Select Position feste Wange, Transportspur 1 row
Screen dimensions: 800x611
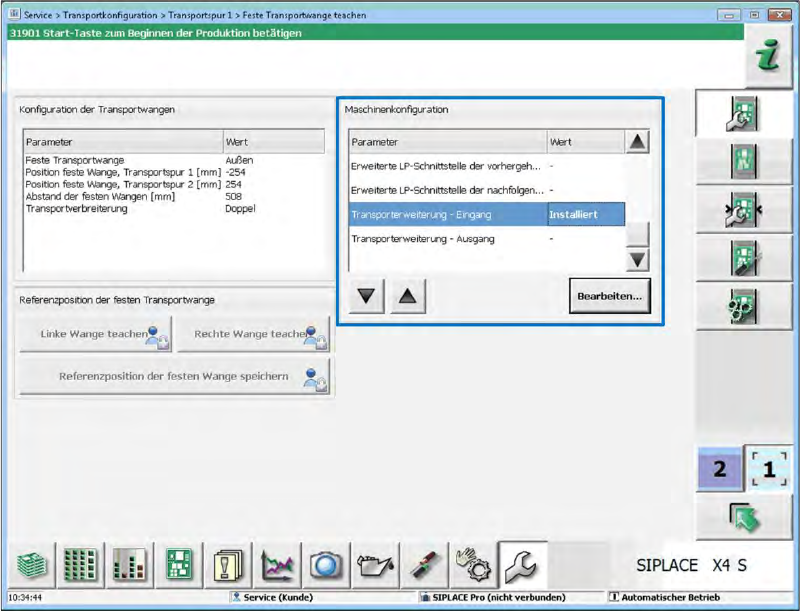point(173,172)
